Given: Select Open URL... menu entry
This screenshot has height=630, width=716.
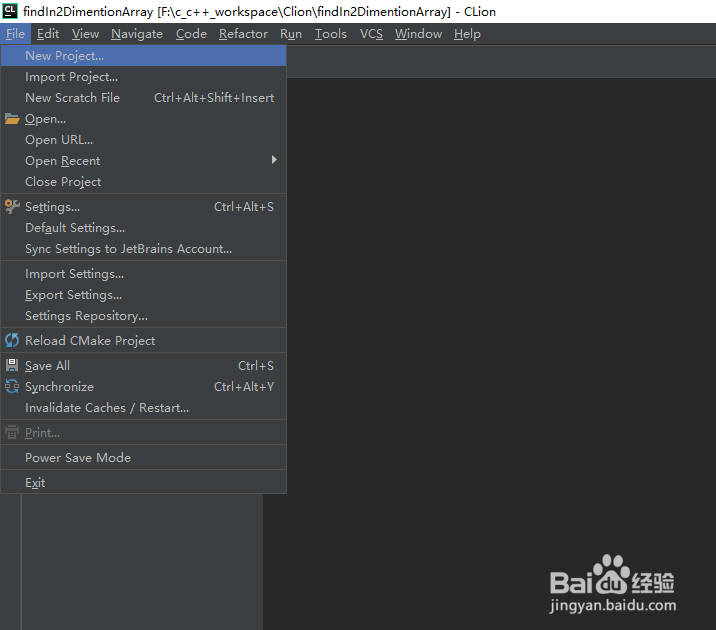Looking at the screenshot, I should pyautogui.click(x=143, y=140).
